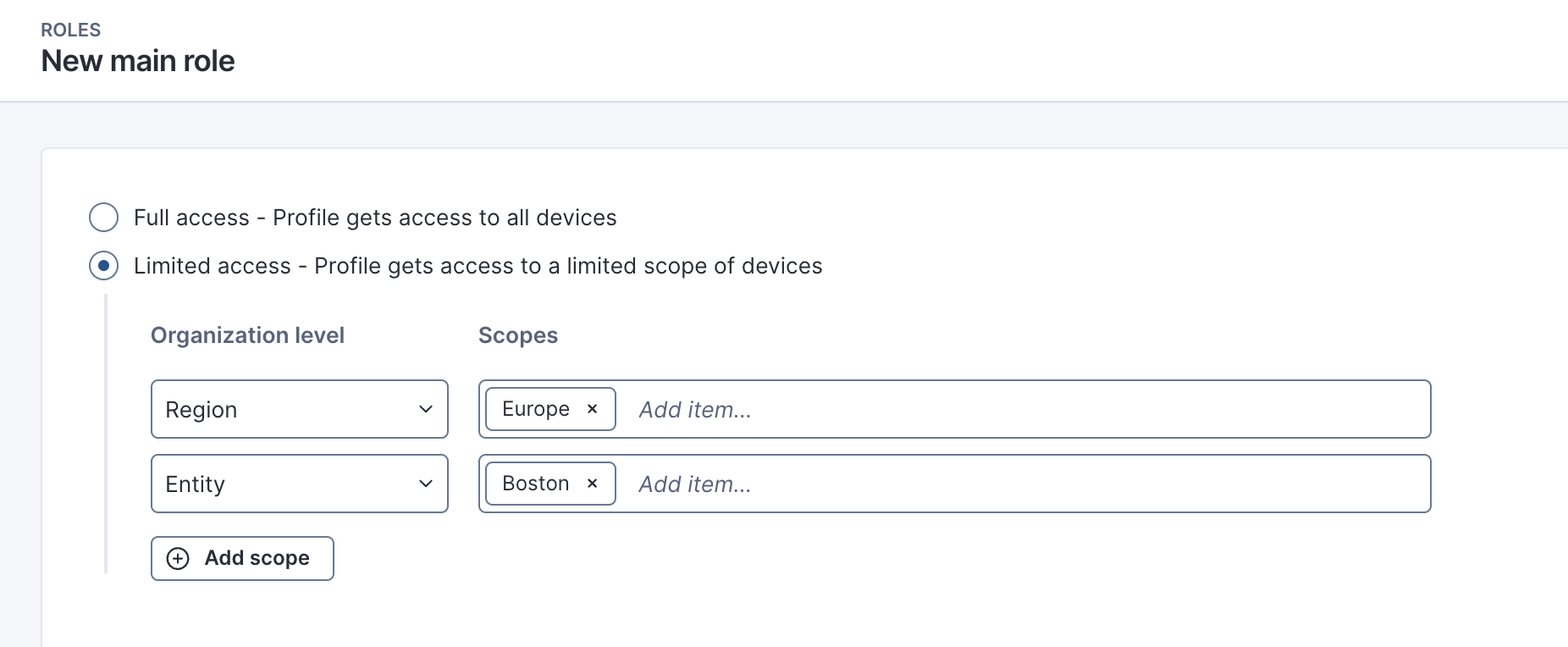Select the Limited access radio button
This screenshot has width=1568, height=647.
pyautogui.click(x=103, y=266)
